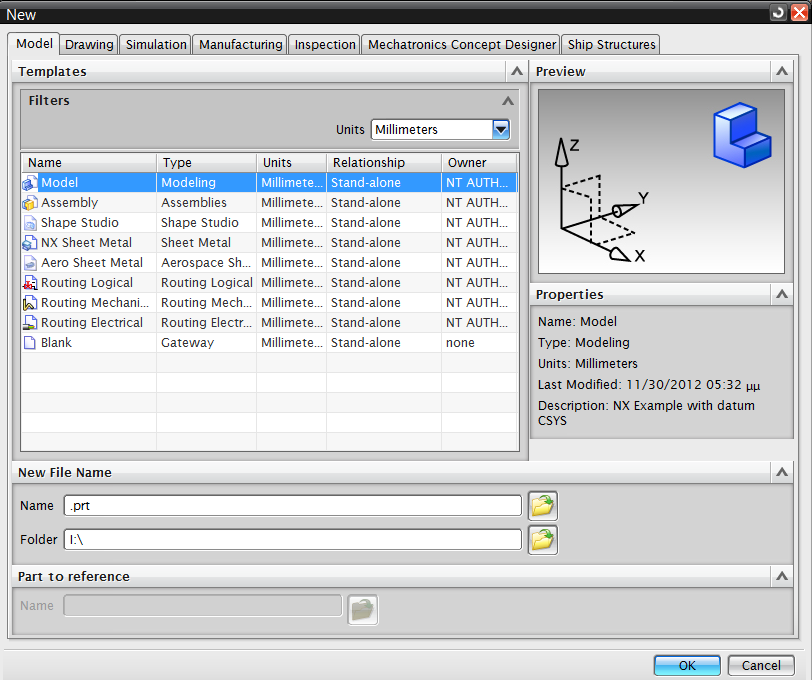Collapse the Preview section
Viewport: 812px width, 680px height.
tap(781, 71)
